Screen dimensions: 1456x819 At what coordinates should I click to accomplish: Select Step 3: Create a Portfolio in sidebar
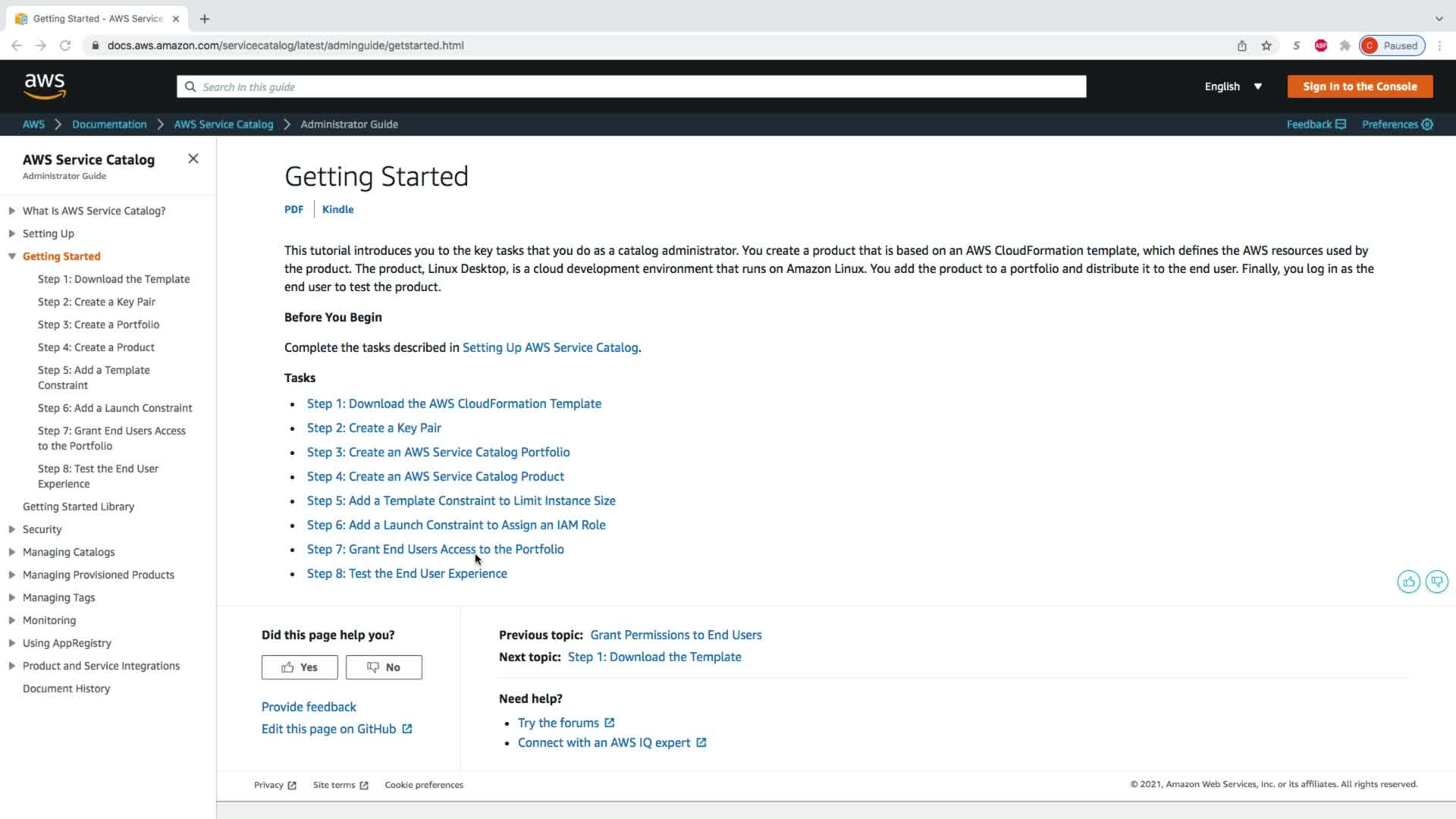[99, 325]
